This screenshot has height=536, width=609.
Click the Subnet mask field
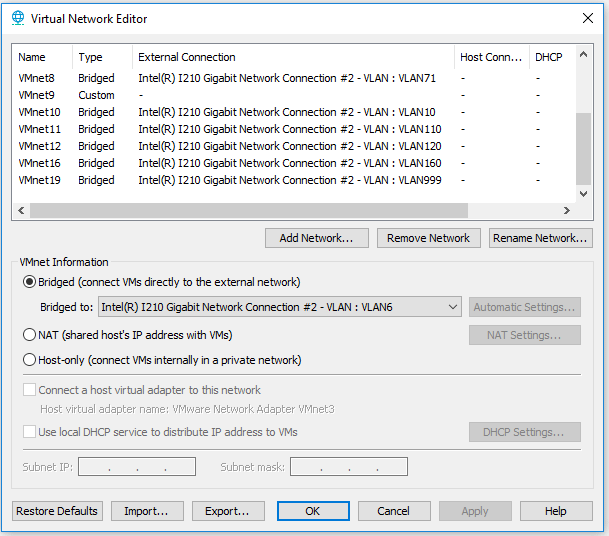pos(349,466)
